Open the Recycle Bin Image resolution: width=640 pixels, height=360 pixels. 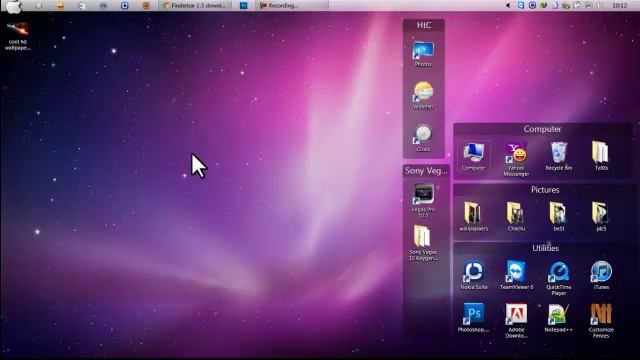tap(559, 157)
